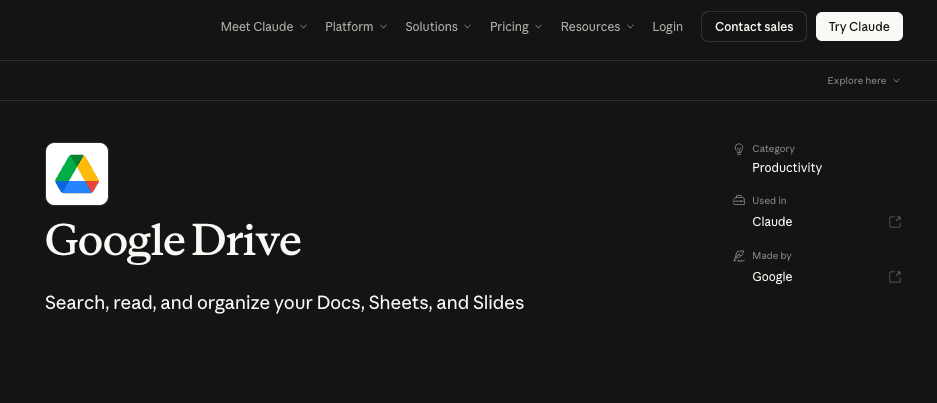Open the Meet Claude menu
This screenshot has height=403, width=937.
[264, 27]
